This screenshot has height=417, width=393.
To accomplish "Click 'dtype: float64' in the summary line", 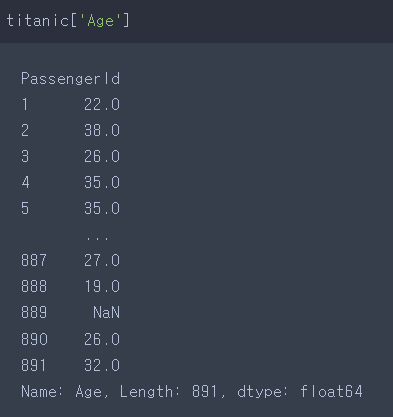I will click(300, 392).
